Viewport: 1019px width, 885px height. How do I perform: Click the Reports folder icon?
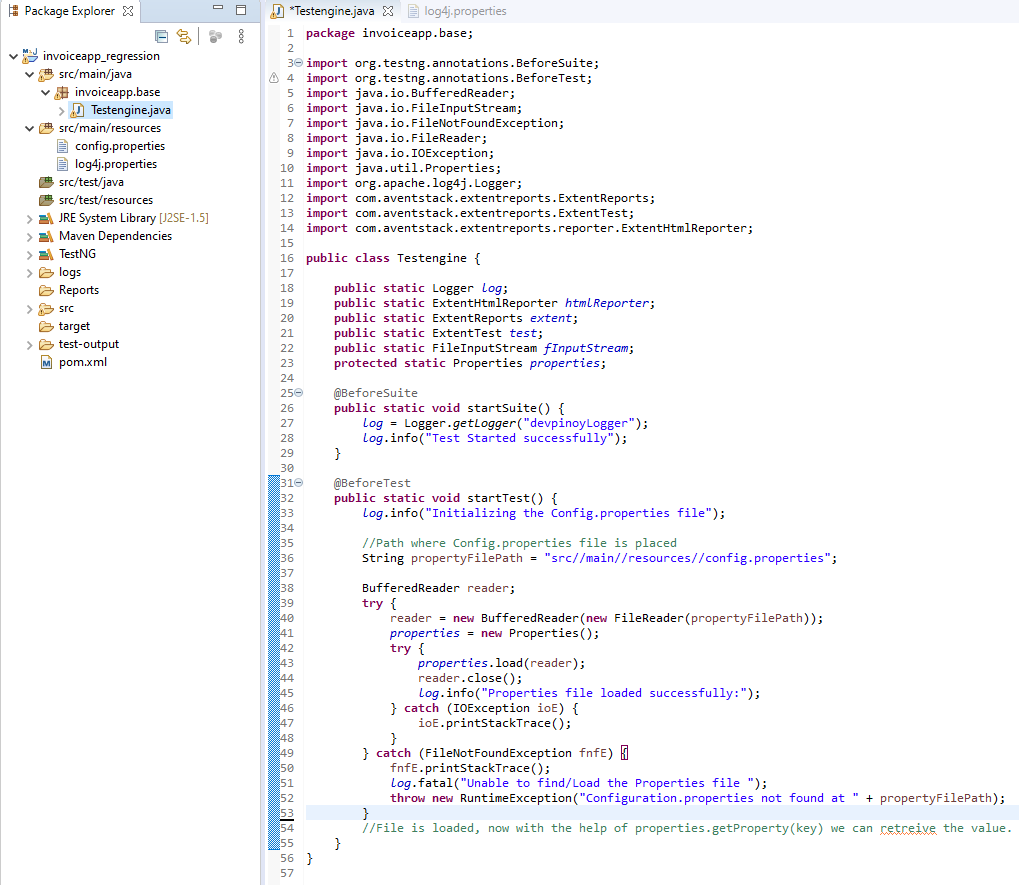(x=46, y=290)
